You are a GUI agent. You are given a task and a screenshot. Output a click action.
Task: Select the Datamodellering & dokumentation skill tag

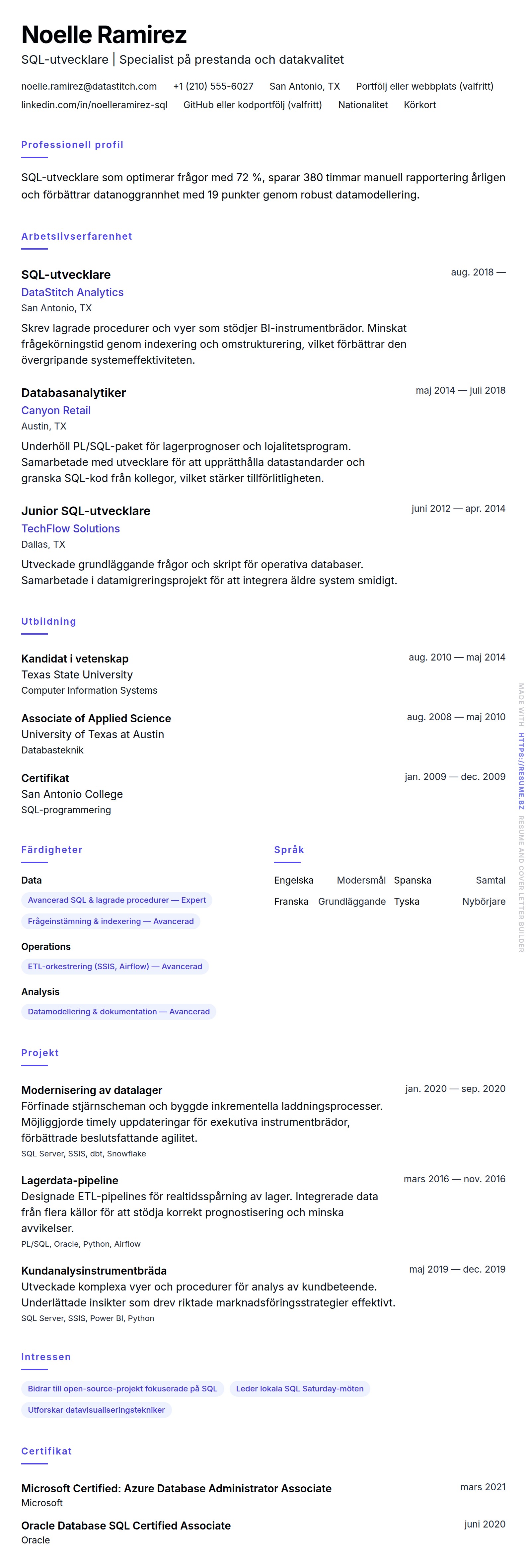(x=119, y=1011)
